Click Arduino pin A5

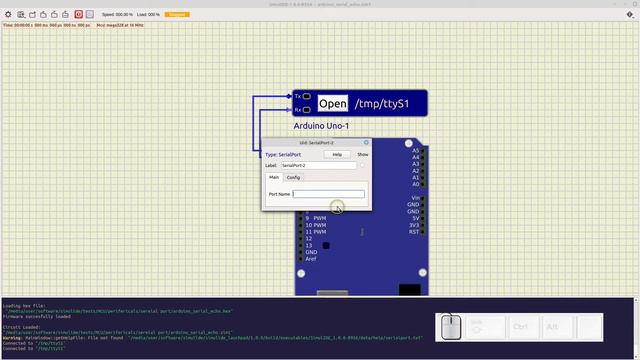[x=423, y=151]
